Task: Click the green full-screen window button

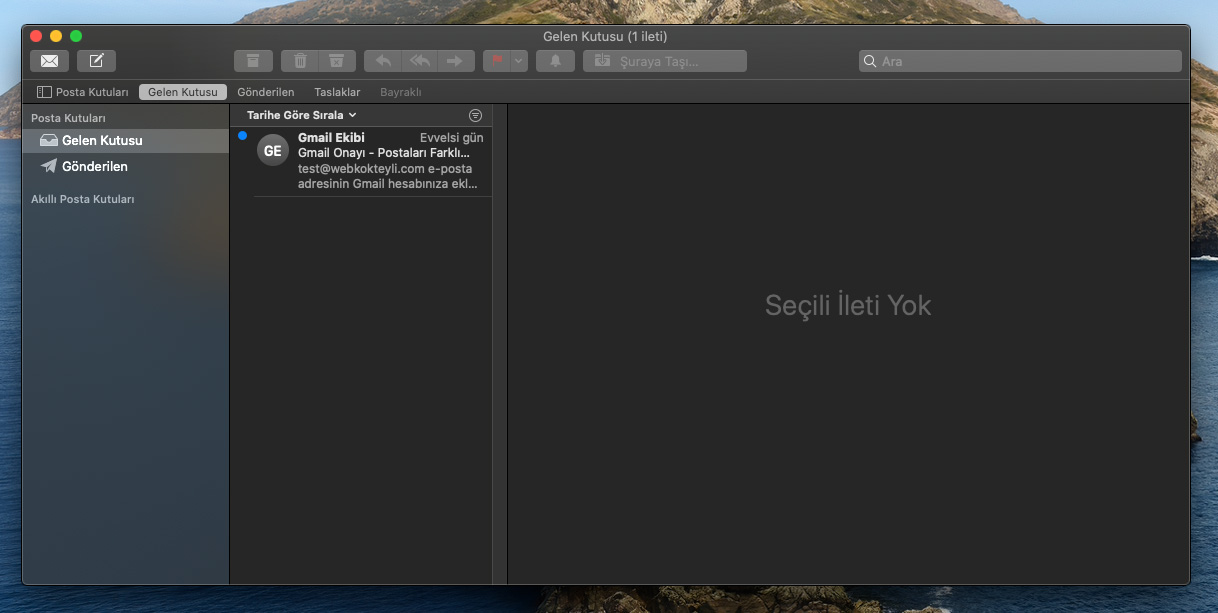Action: point(76,36)
